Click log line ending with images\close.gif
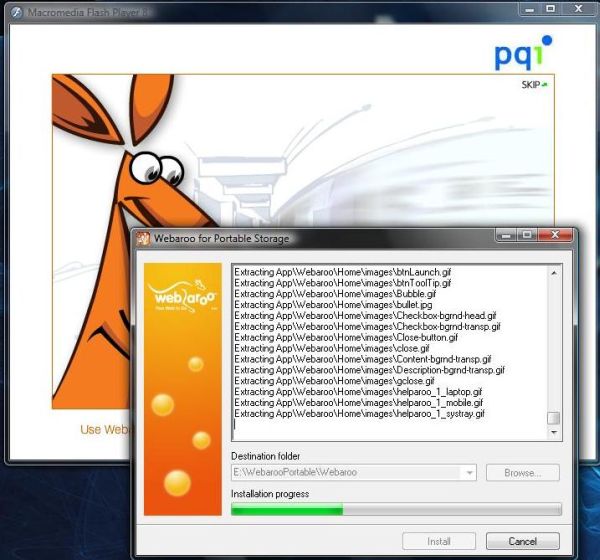This screenshot has width=600, height=560. coord(332,348)
